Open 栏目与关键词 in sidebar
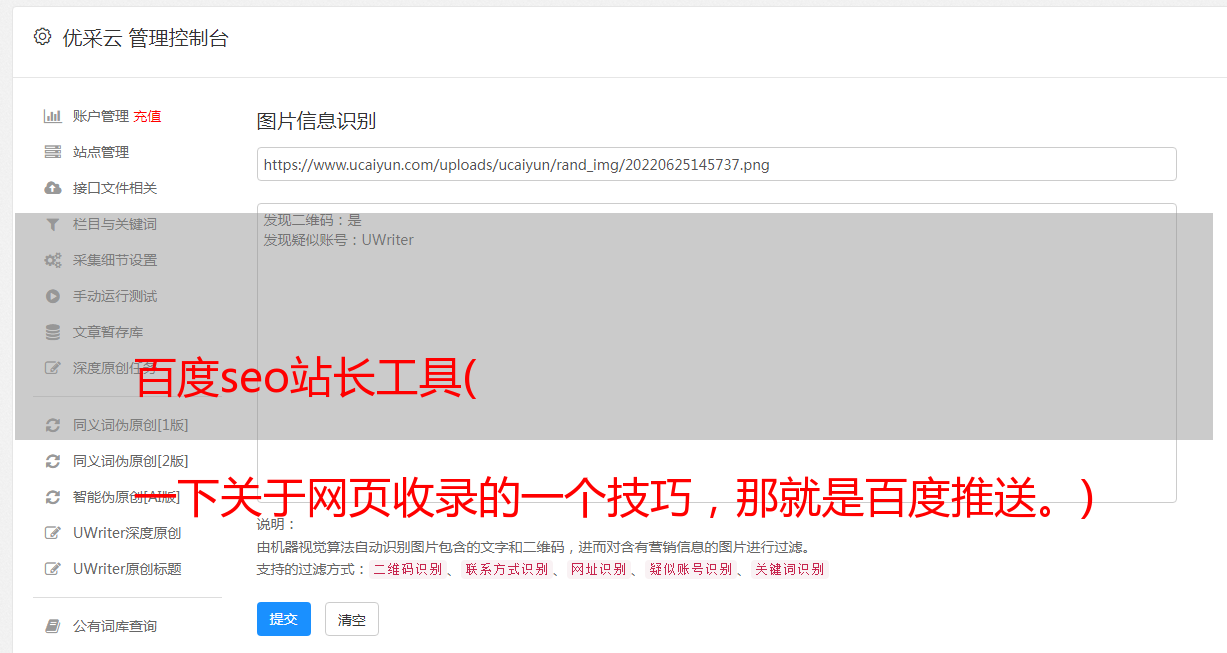1227x653 pixels. pyautogui.click(x=115, y=224)
